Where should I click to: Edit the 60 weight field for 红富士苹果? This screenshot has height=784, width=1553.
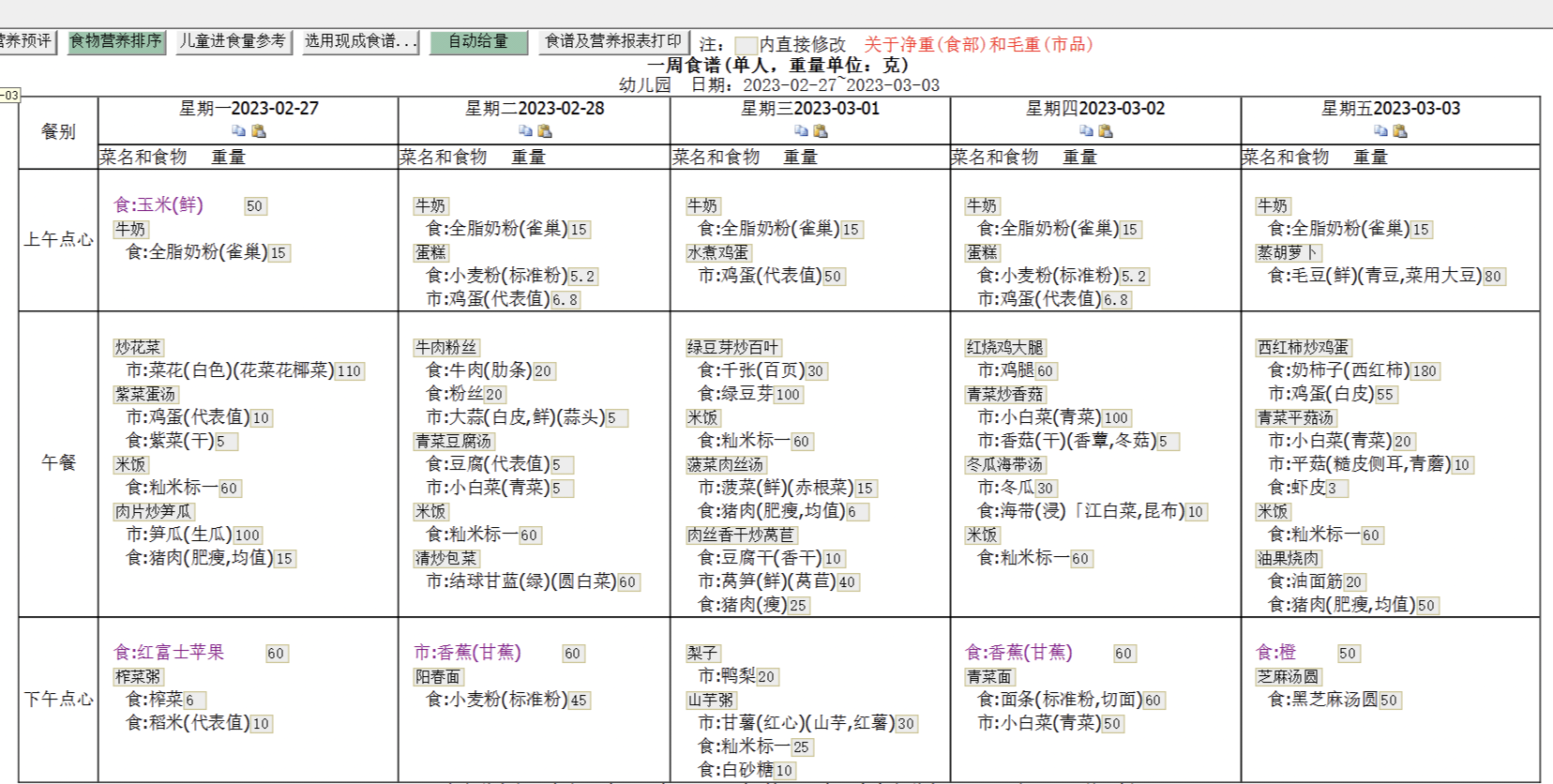276,654
